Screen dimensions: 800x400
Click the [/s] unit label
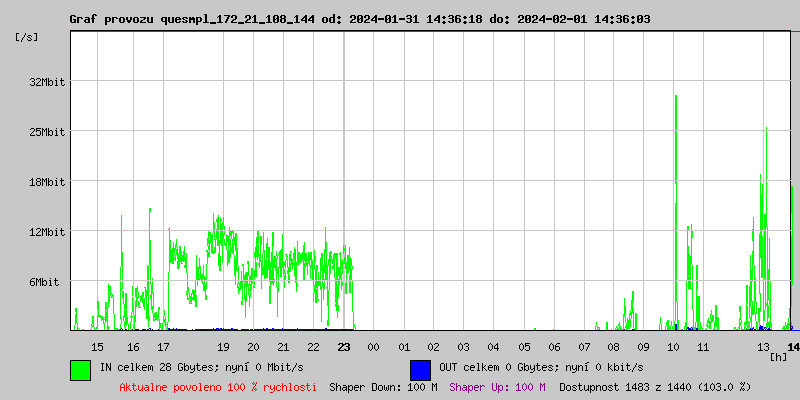click(27, 37)
